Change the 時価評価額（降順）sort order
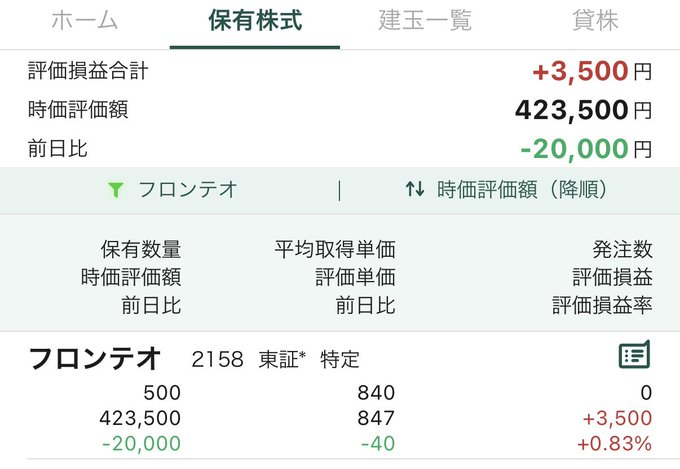Image resolution: width=680 pixels, height=469 pixels. click(x=507, y=190)
